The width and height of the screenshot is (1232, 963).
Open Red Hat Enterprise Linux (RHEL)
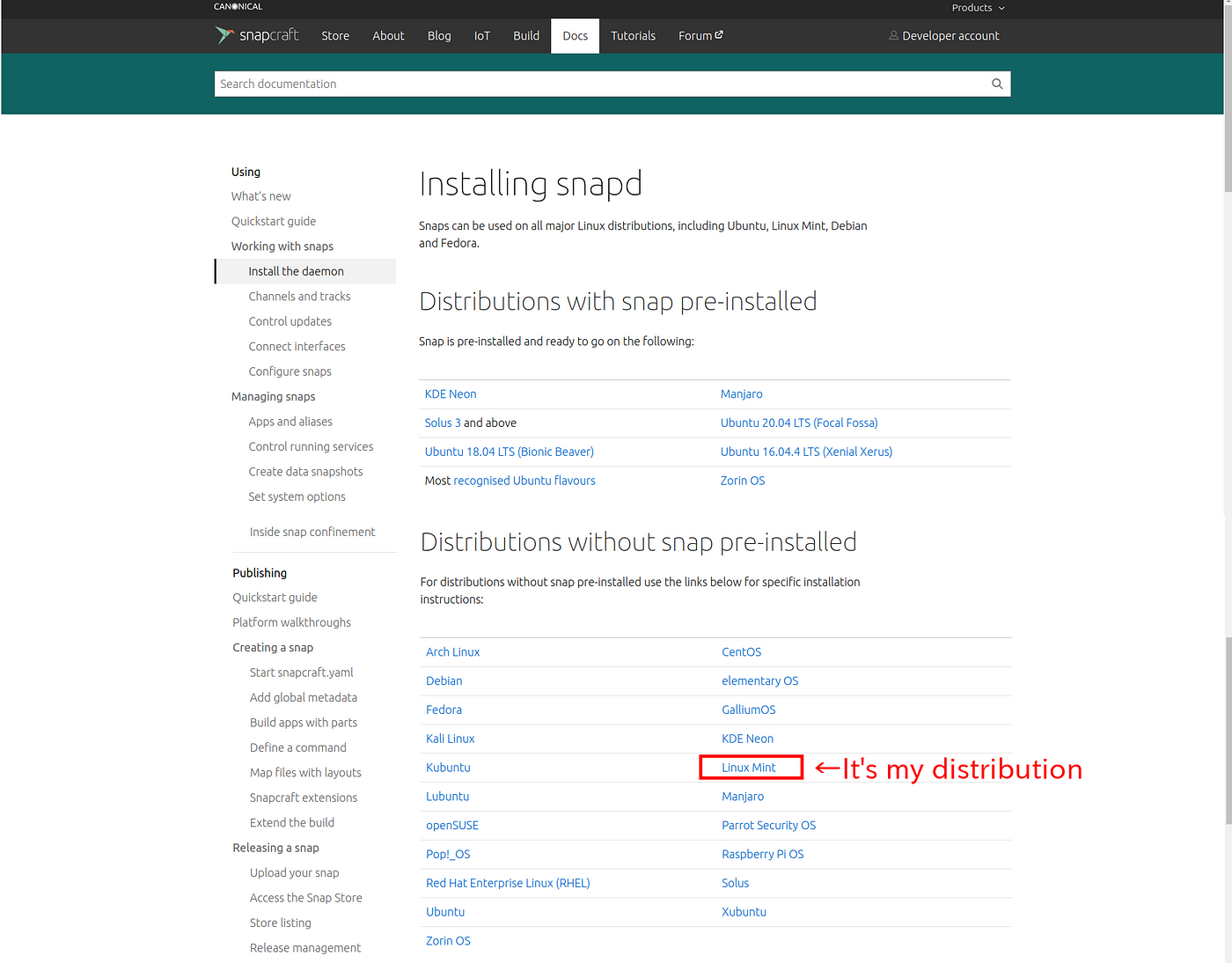(x=508, y=884)
